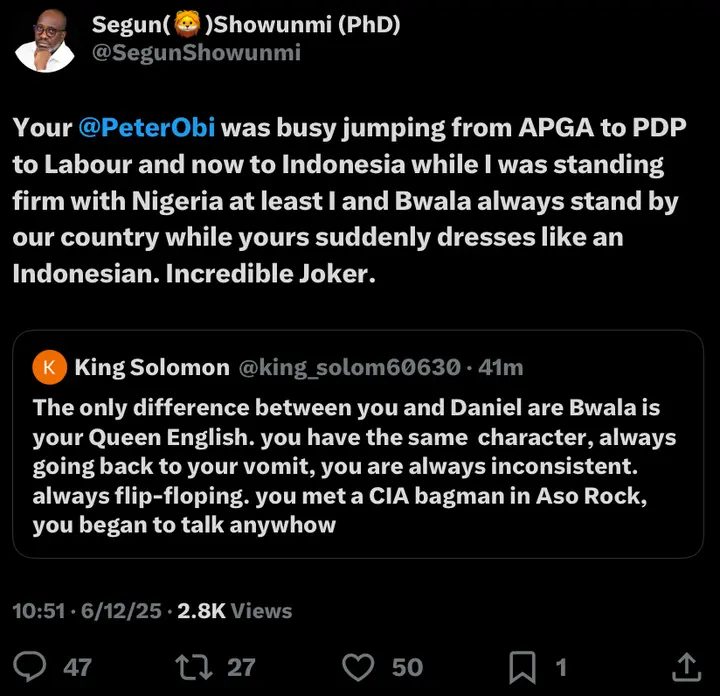This screenshot has height=696, width=720.
Task: Click the 27 reposts count
Action: point(241,667)
